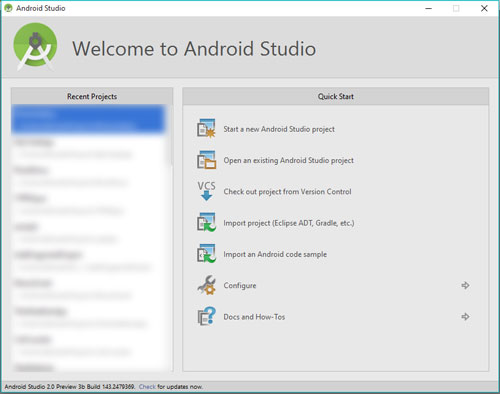The image size is (500, 394).
Task: Click the small Android Studio title bar icon
Action: (8, 8)
